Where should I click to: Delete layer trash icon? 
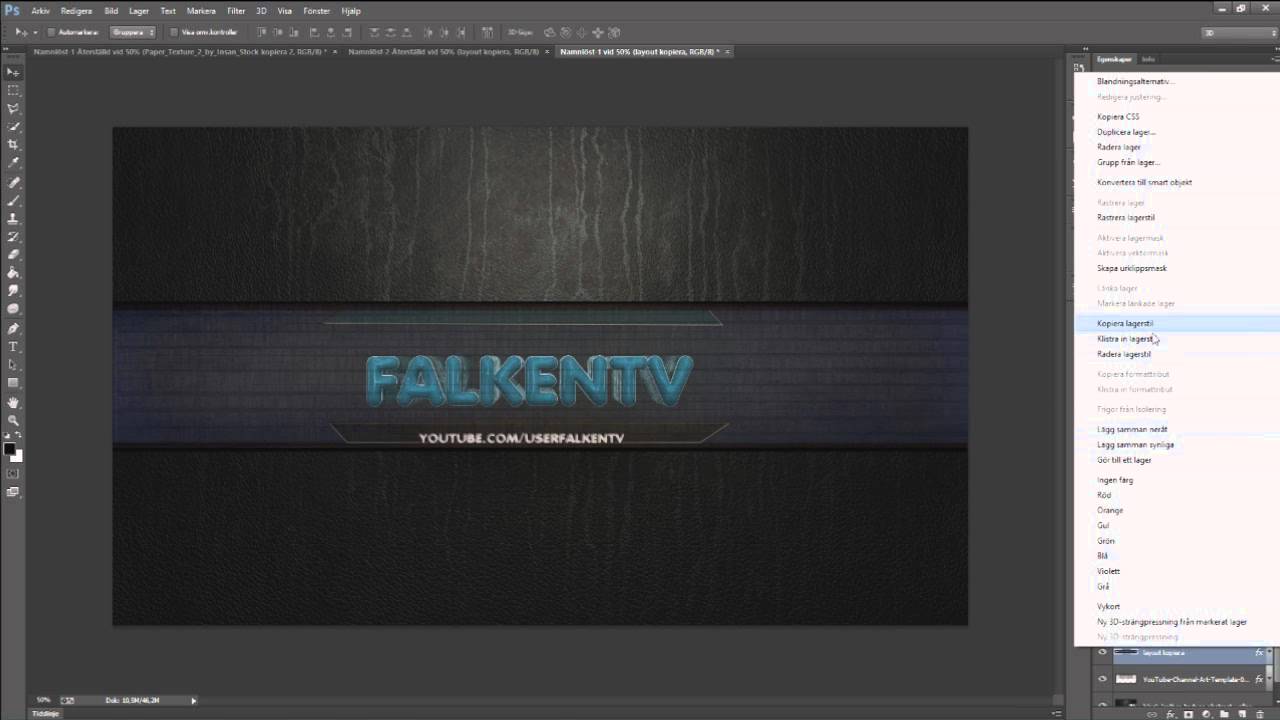(x=1259, y=715)
